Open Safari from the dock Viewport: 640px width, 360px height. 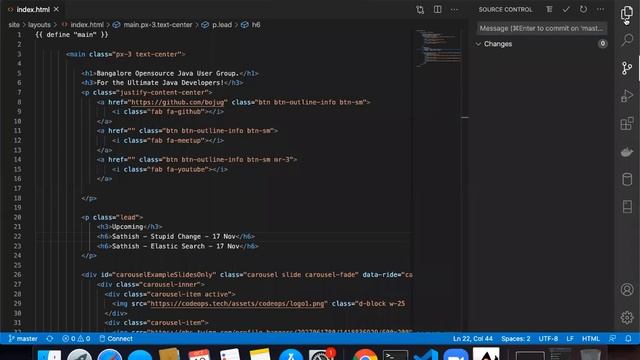tap(109, 355)
